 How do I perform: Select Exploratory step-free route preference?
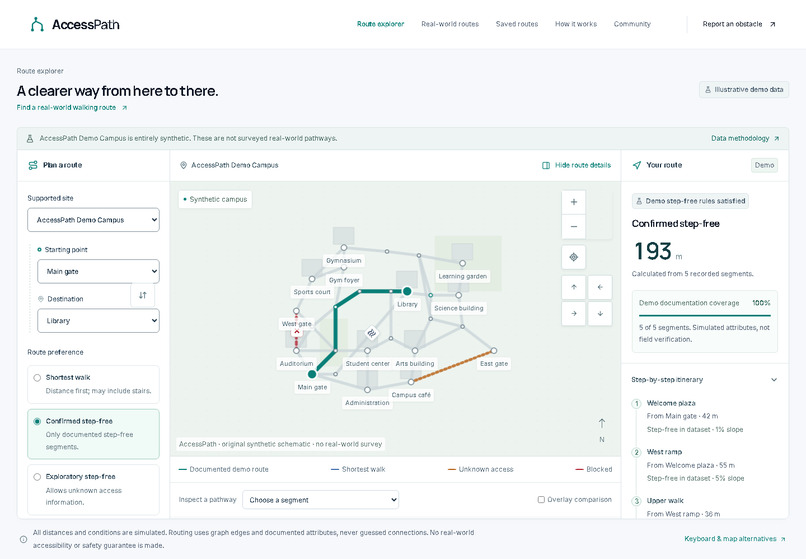point(93,490)
